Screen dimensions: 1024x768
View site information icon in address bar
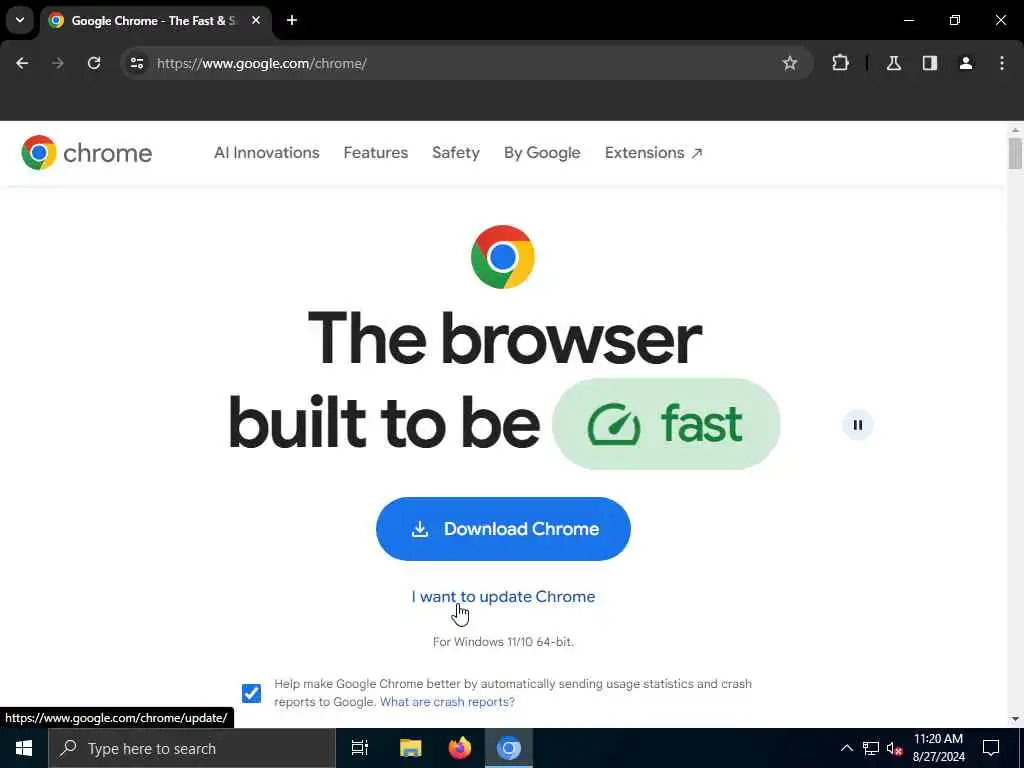137,63
